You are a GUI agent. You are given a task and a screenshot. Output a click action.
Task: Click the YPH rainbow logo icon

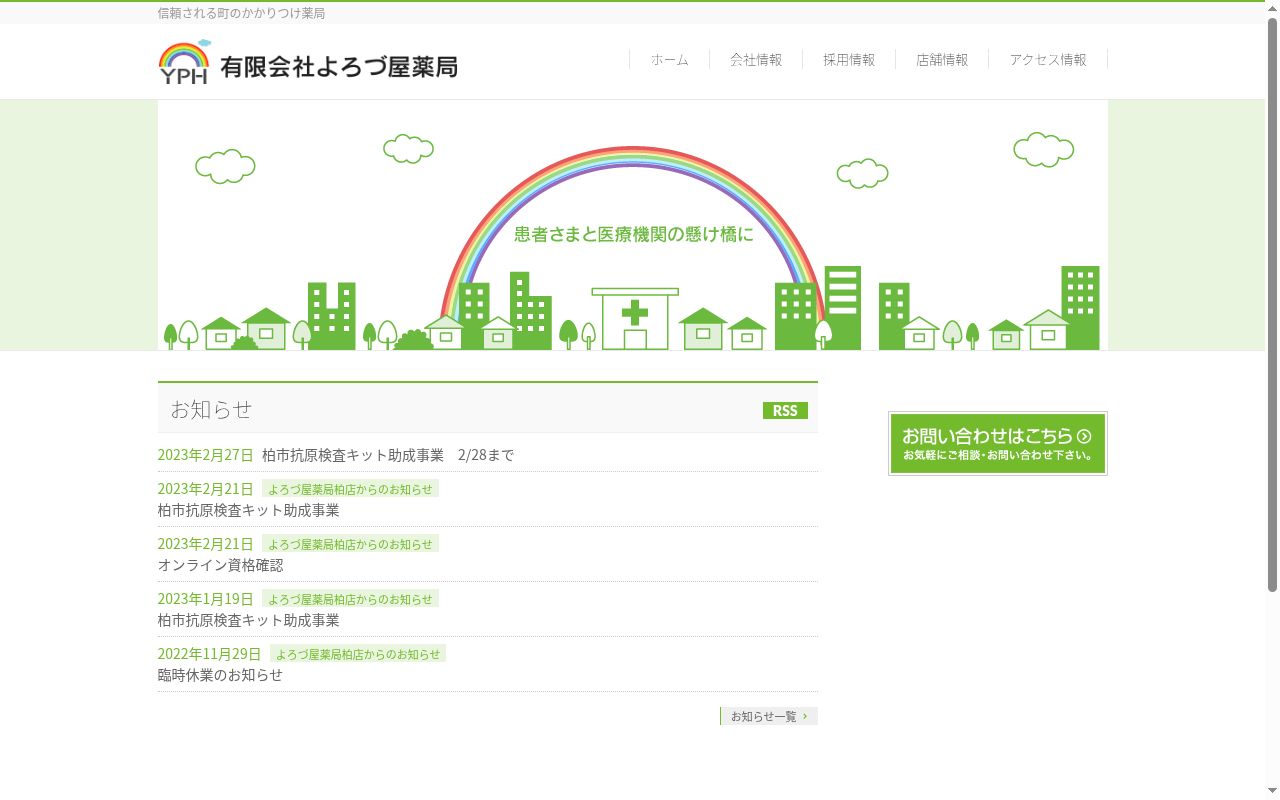click(x=185, y=62)
